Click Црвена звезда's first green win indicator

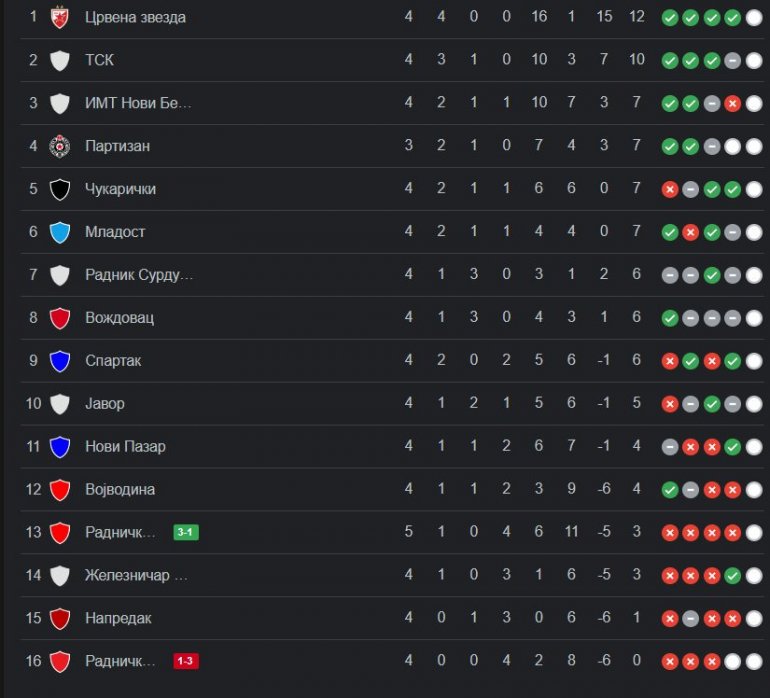tap(670, 18)
